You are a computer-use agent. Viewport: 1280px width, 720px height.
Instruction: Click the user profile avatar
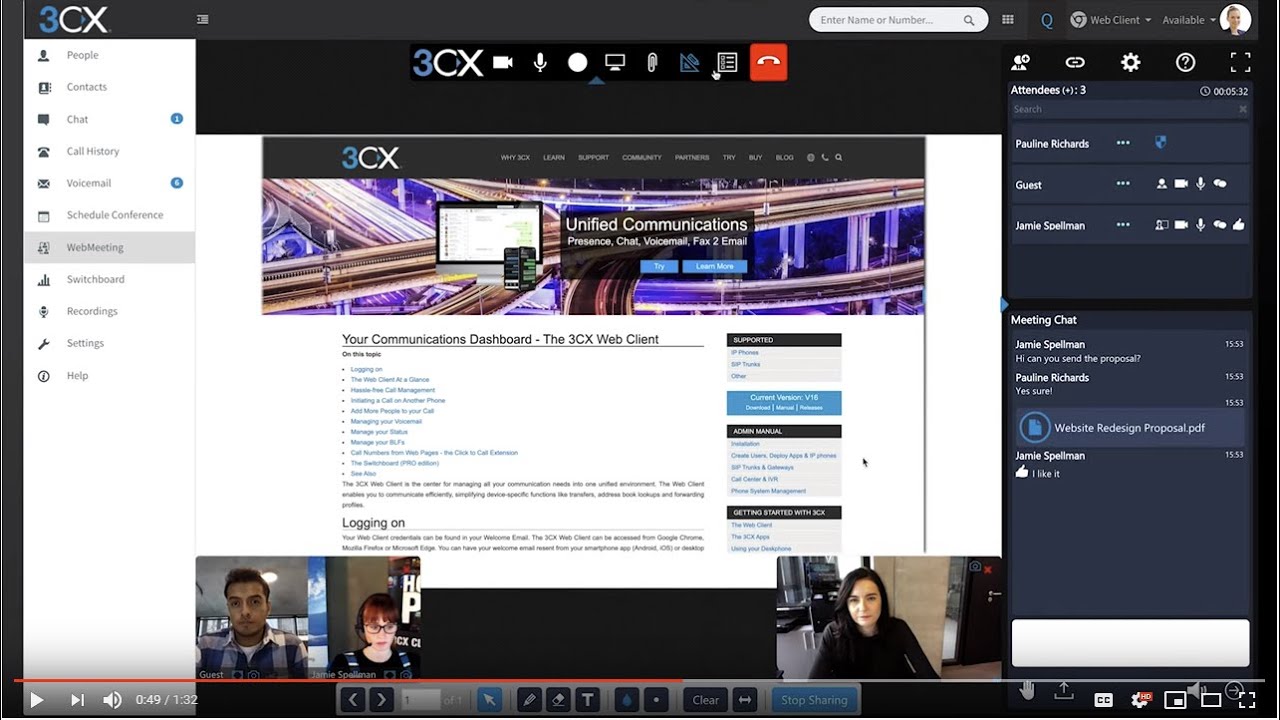1235,20
